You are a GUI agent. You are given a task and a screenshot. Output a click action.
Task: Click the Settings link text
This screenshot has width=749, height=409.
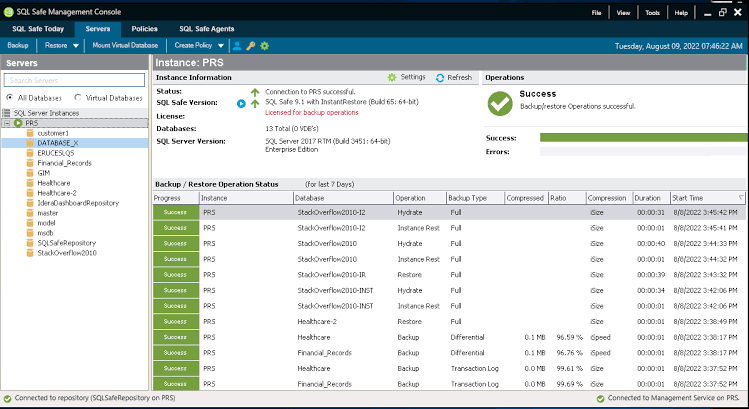click(413, 77)
